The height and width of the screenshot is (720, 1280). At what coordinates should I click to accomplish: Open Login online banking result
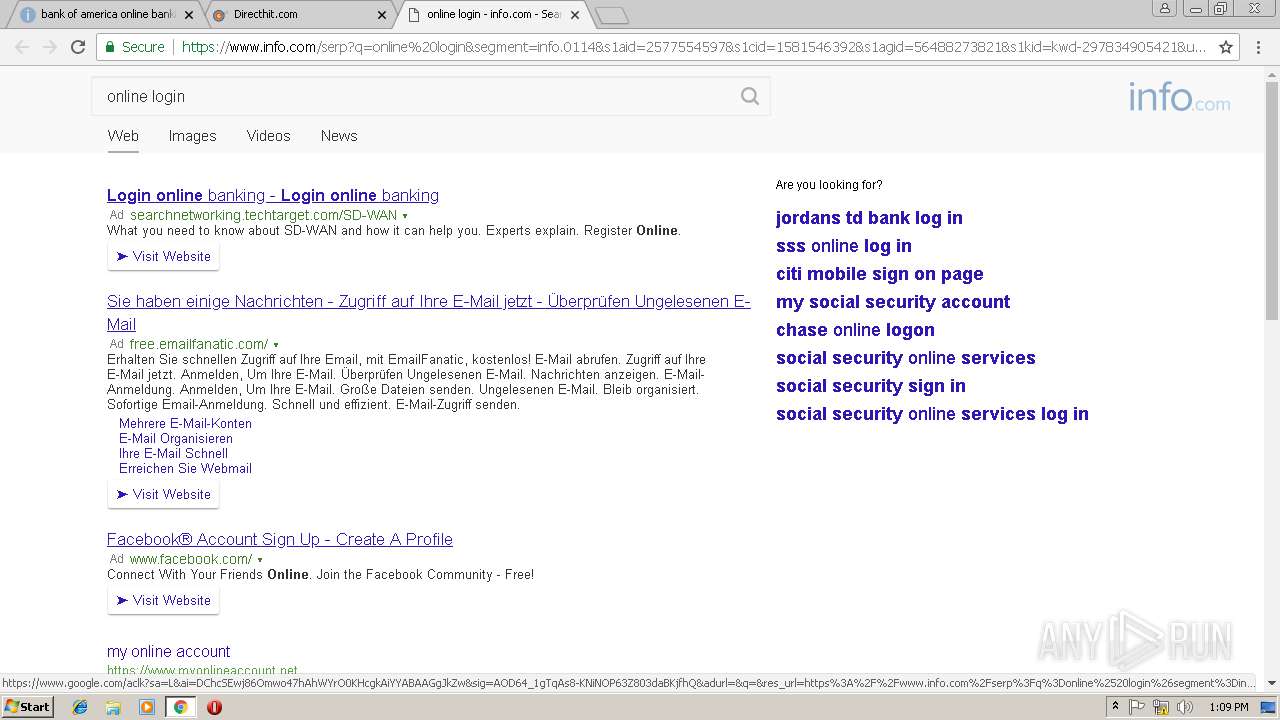click(x=273, y=195)
